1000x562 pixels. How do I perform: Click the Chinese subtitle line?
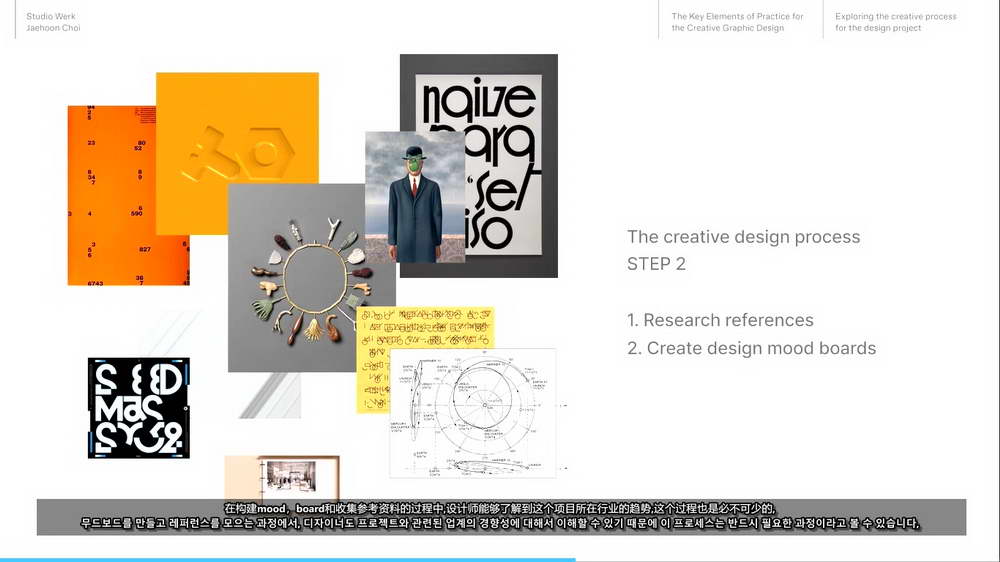click(500, 508)
